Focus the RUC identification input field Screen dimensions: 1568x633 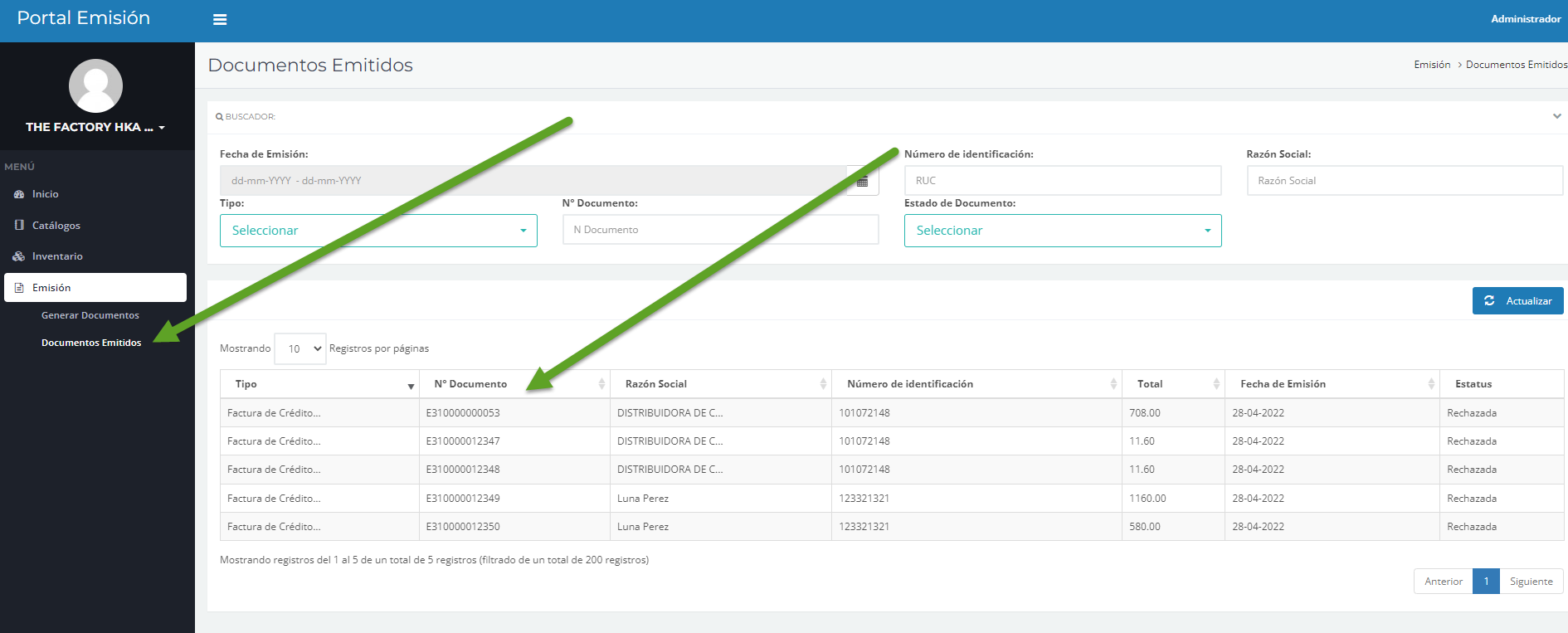click(x=1062, y=181)
